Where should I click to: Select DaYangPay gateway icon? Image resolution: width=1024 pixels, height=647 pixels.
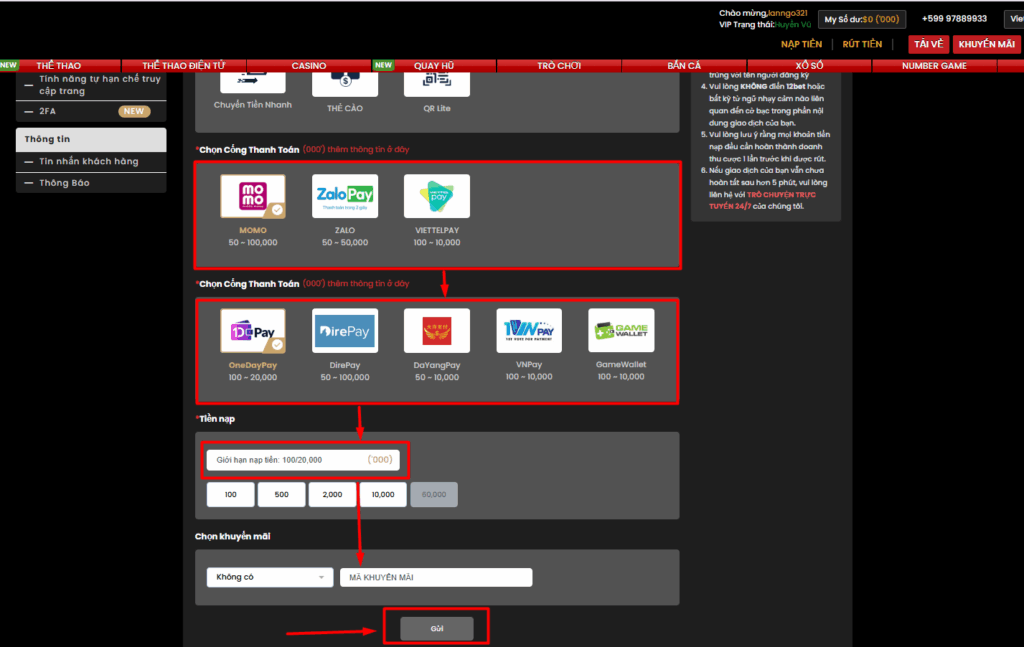(437, 330)
